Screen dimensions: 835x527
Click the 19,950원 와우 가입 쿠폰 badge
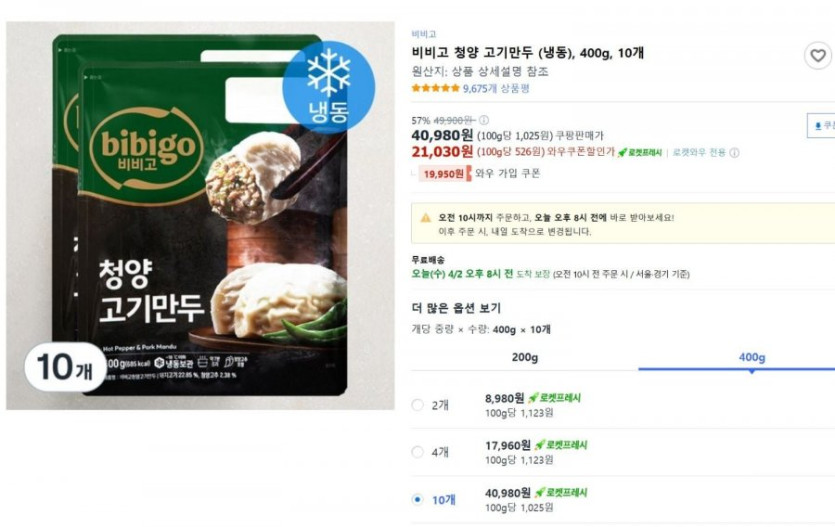442,174
